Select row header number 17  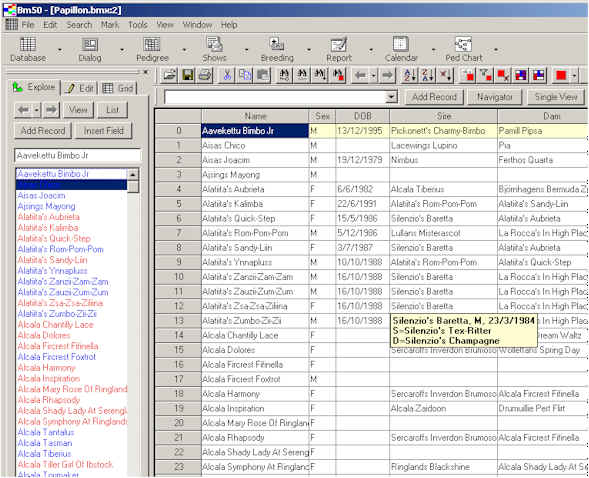pyautogui.click(x=178, y=379)
